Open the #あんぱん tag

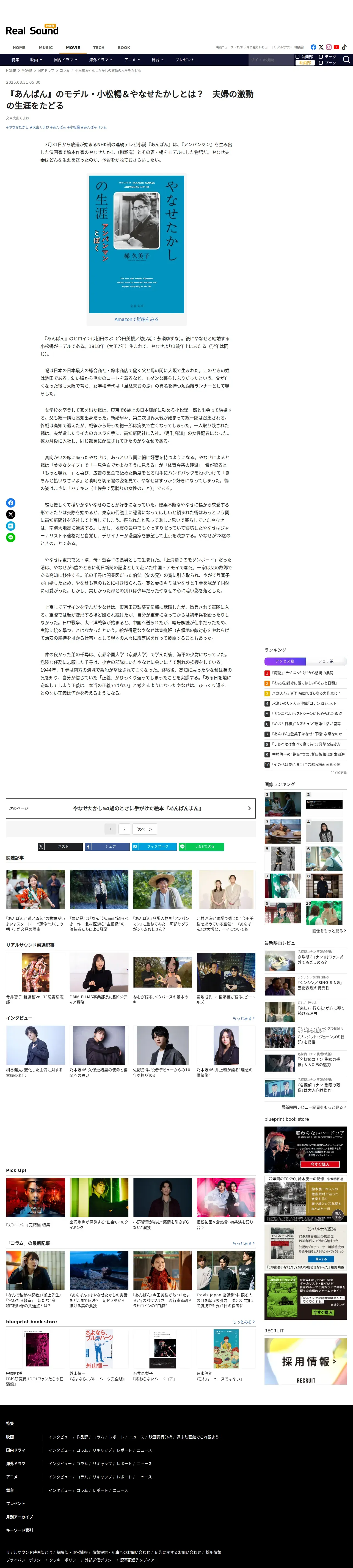[58, 127]
